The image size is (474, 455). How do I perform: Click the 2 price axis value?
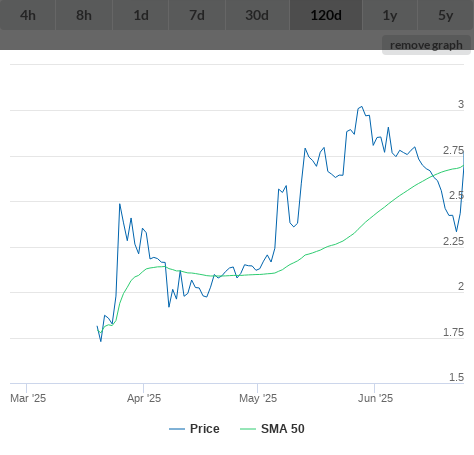461,286
